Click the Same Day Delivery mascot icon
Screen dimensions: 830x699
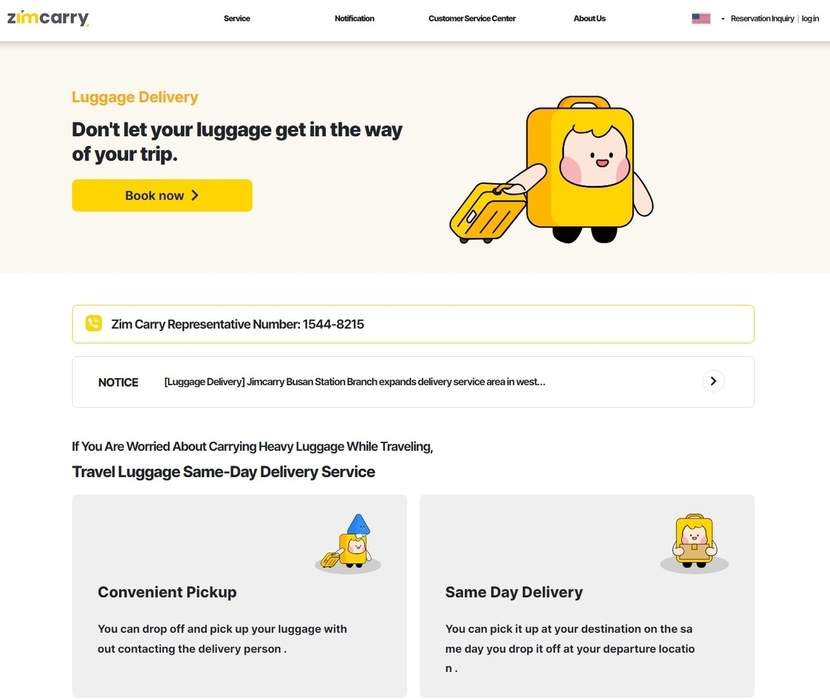coord(694,543)
